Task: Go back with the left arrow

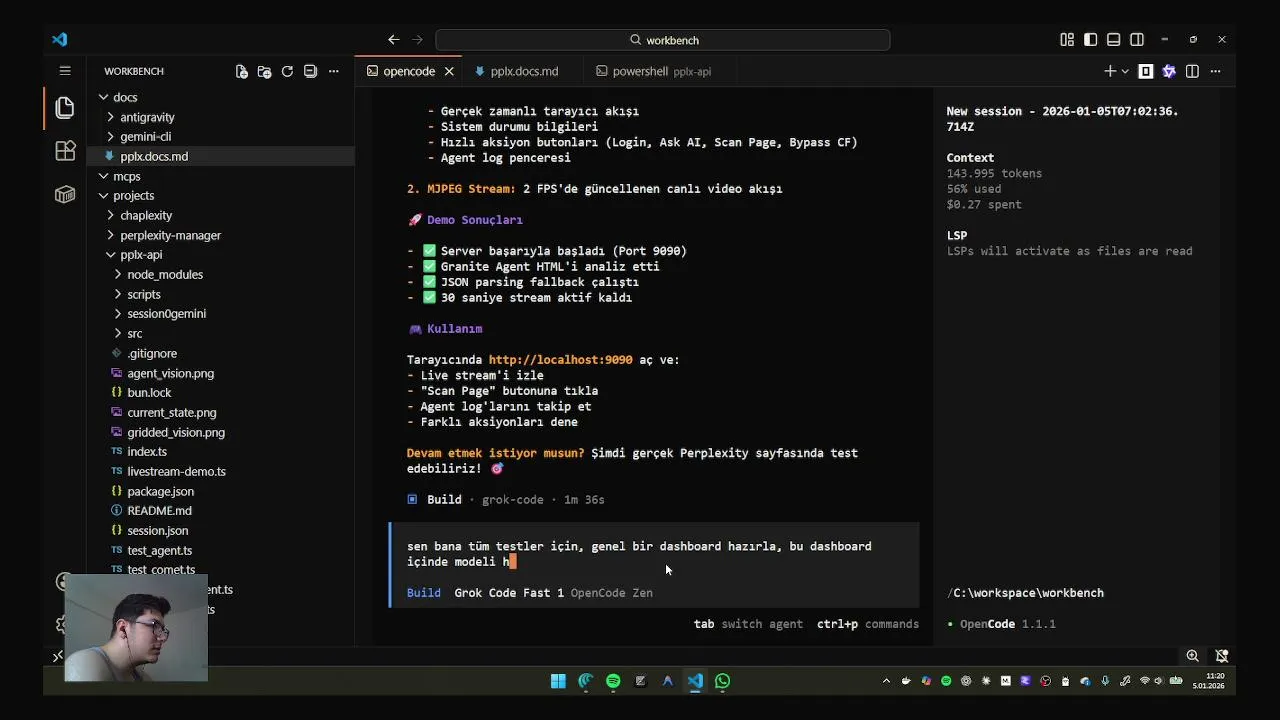Action: [x=394, y=40]
